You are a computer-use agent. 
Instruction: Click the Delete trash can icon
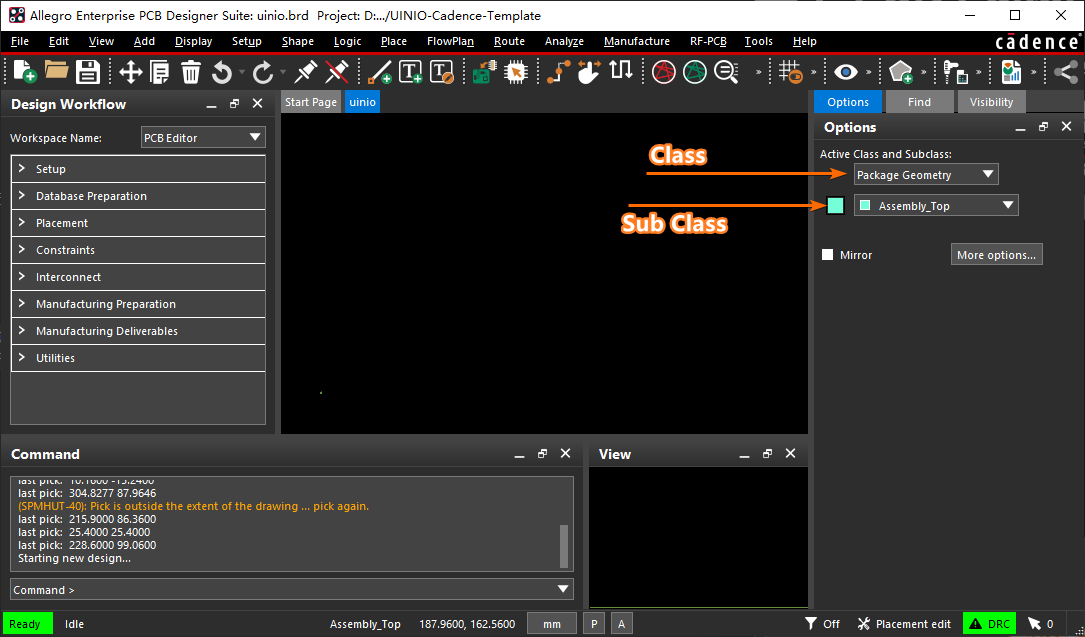[191, 72]
